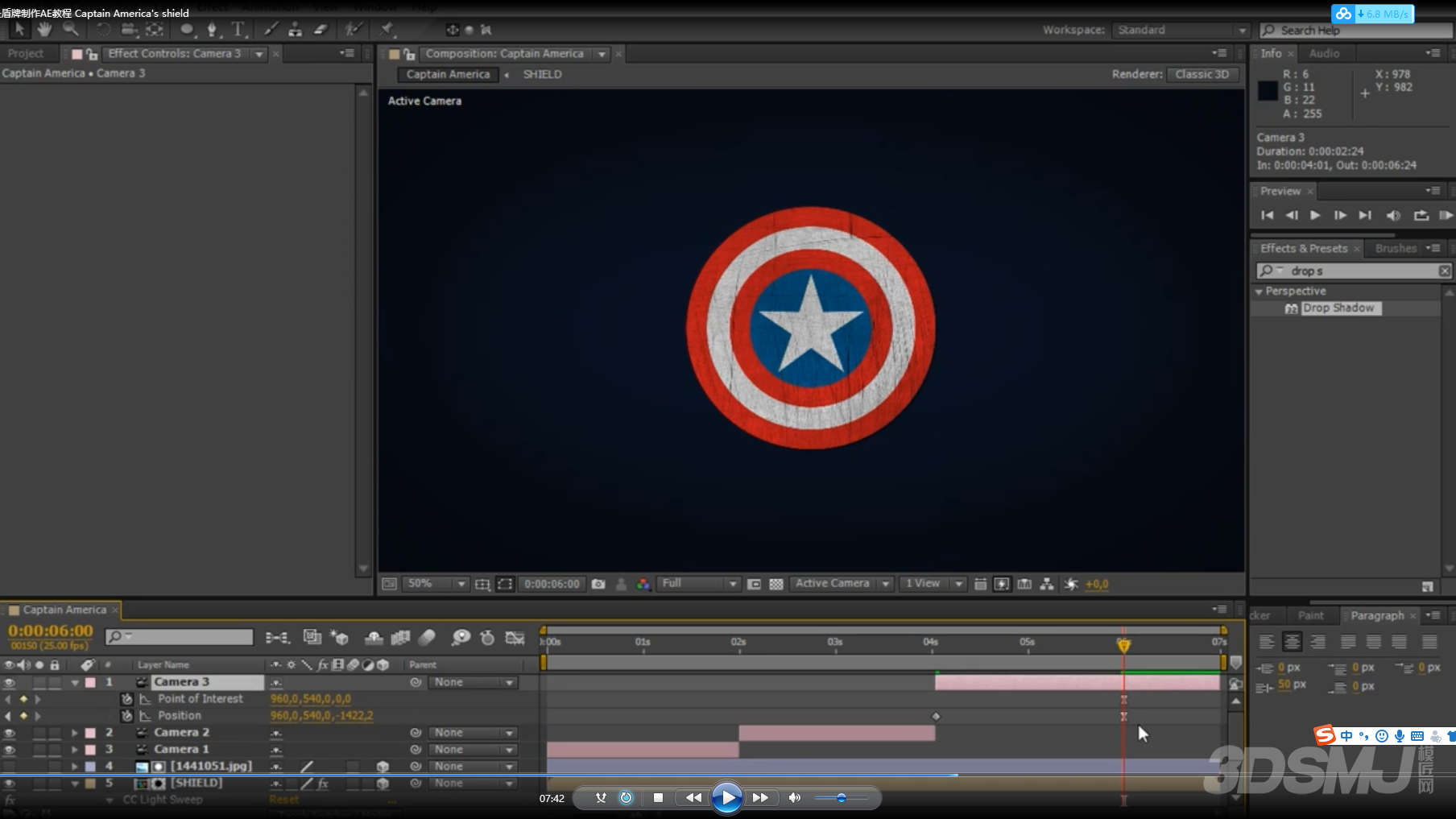
Task: Select the Hand tool
Action: (44, 30)
